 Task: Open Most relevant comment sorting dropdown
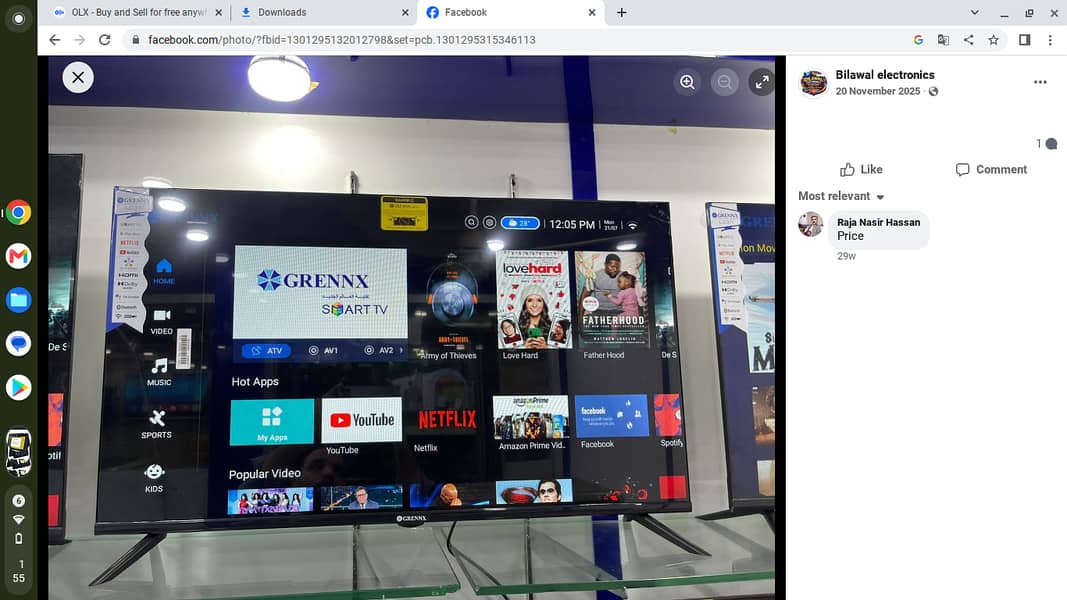[841, 196]
